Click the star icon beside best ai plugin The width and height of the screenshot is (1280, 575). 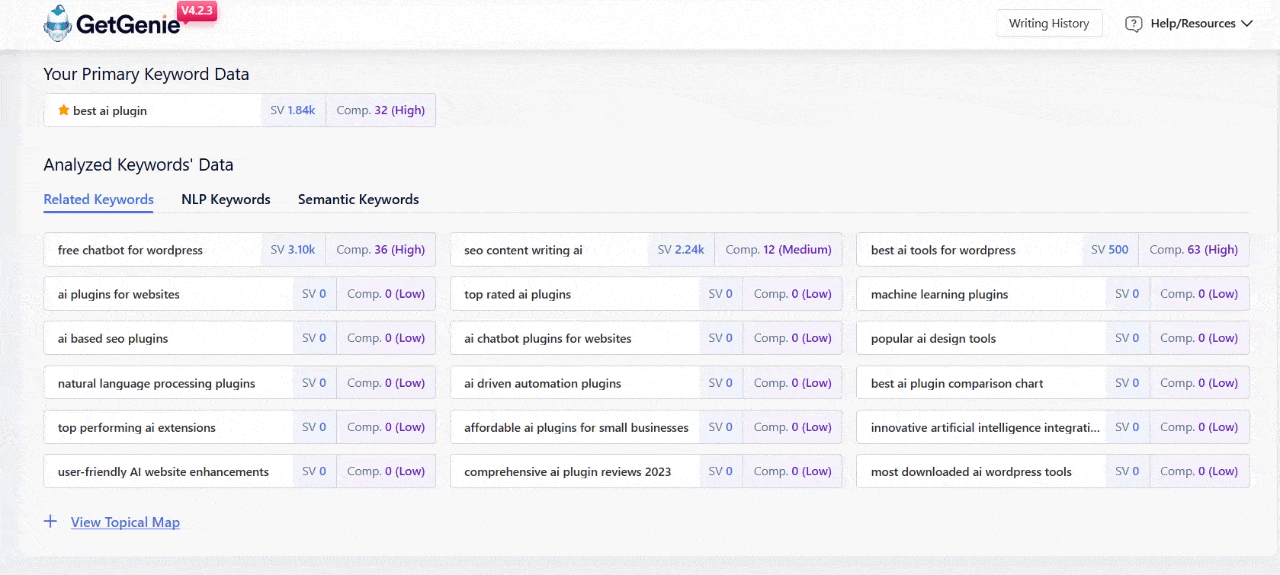click(x=63, y=111)
